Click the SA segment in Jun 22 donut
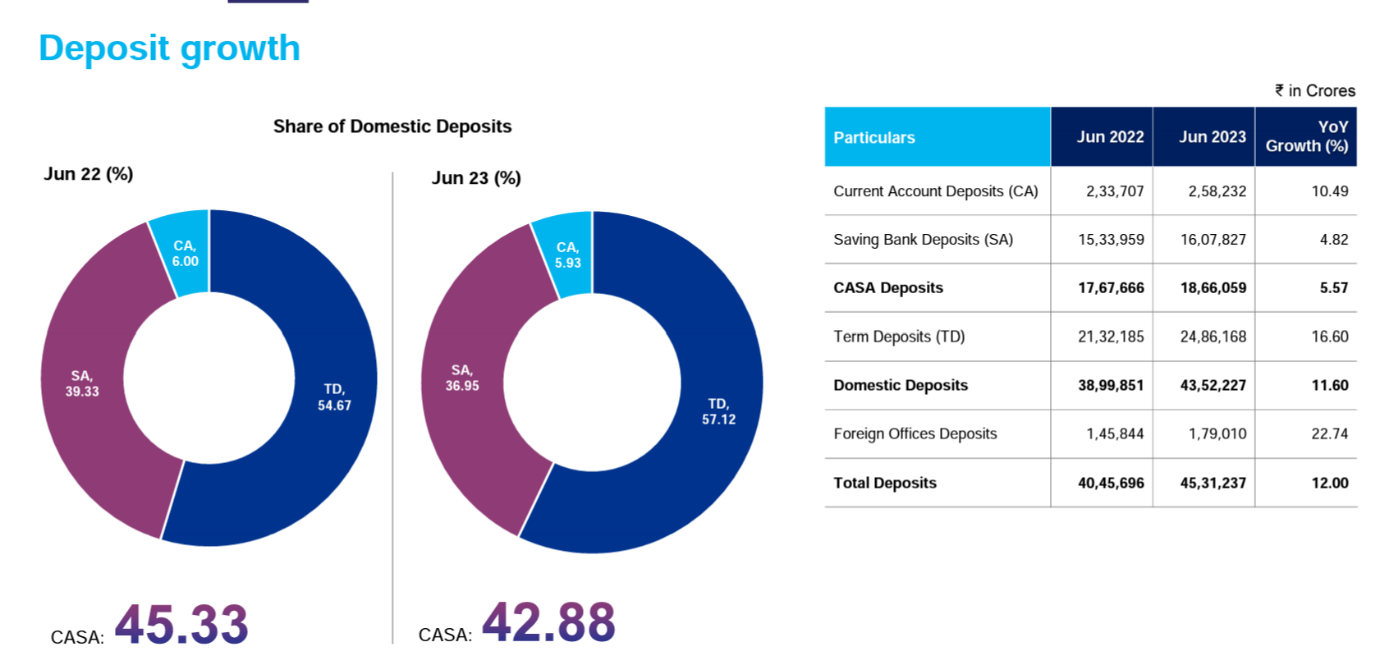This screenshot has height=665, width=1380. pos(82,383)
